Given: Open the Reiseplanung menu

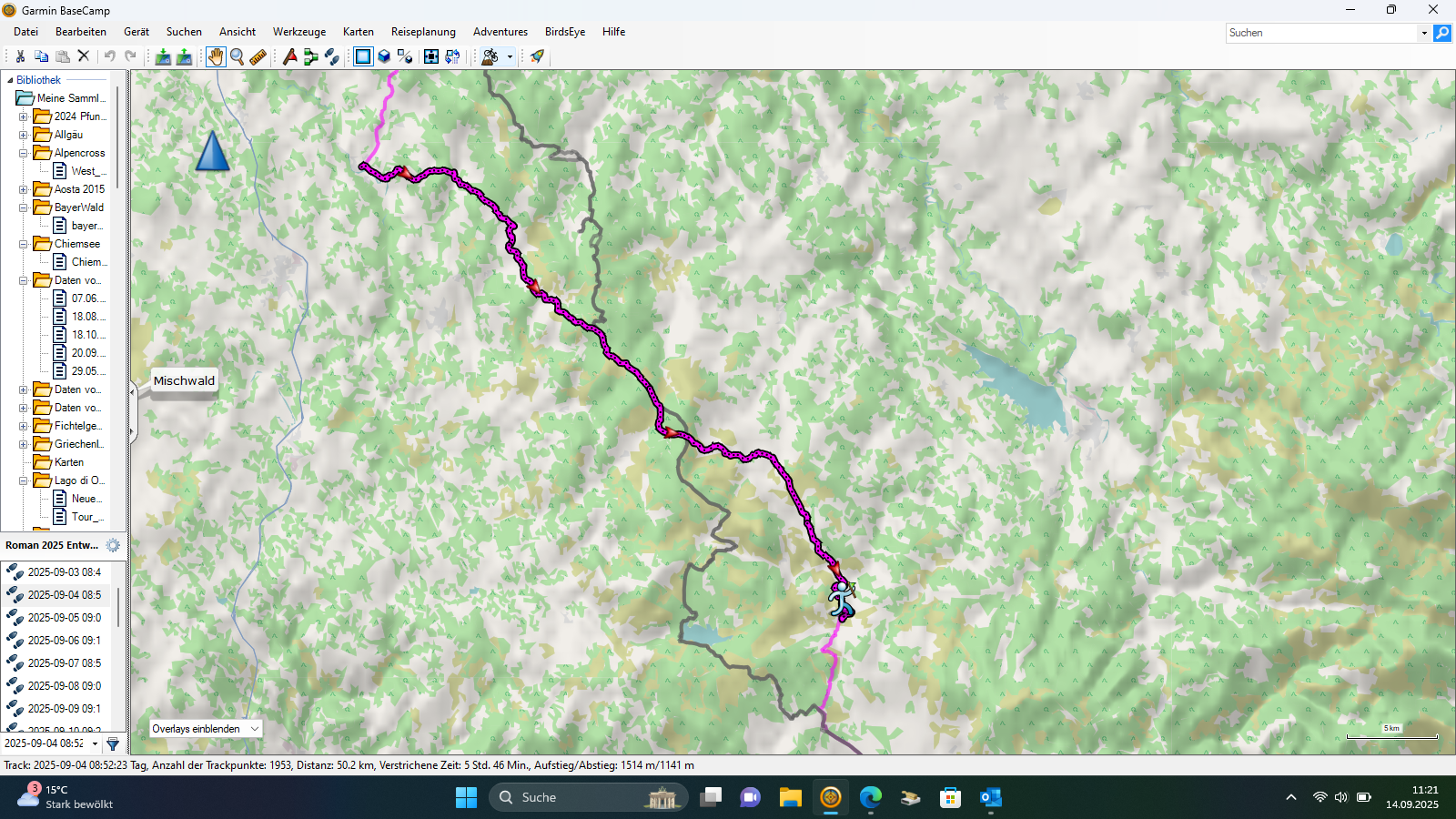Looking at the screenshot, I should (423, 32).
